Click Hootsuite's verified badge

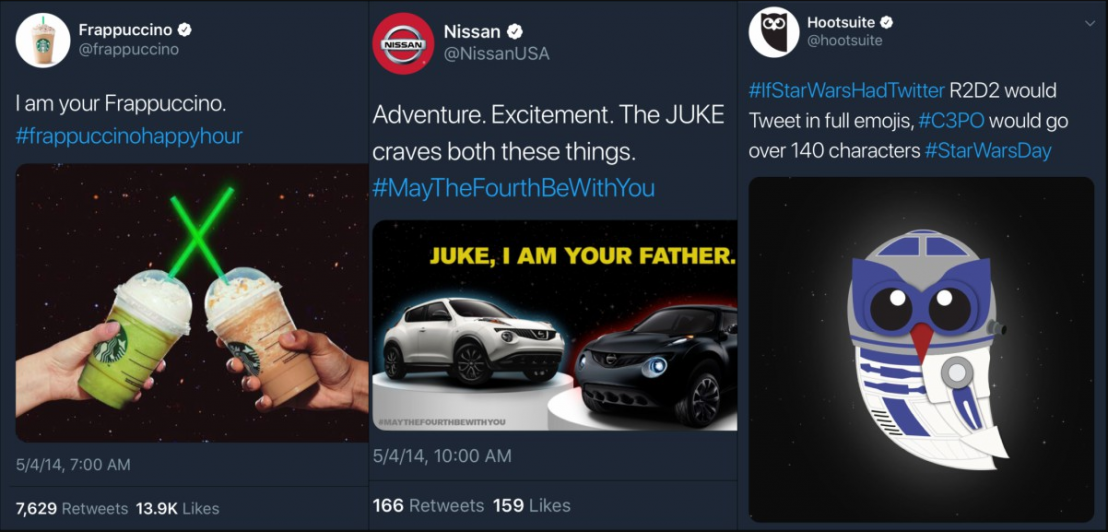(x=887, y=23)
